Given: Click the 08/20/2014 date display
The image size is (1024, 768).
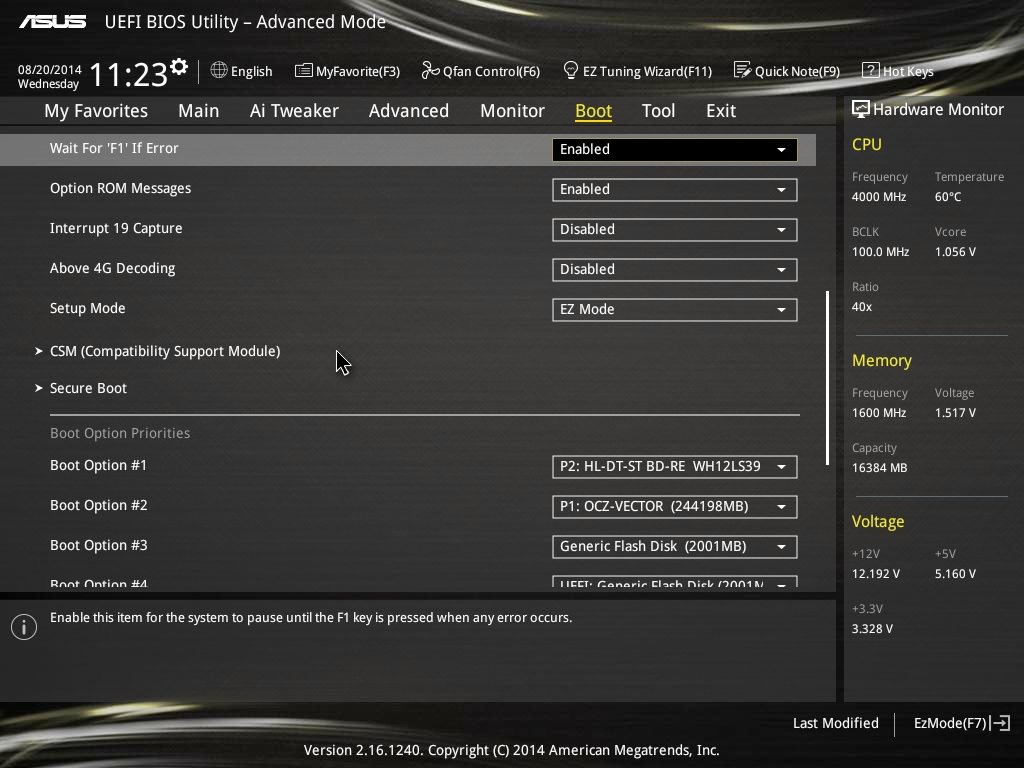Looking at the screenshot, I should click(50, 69).
